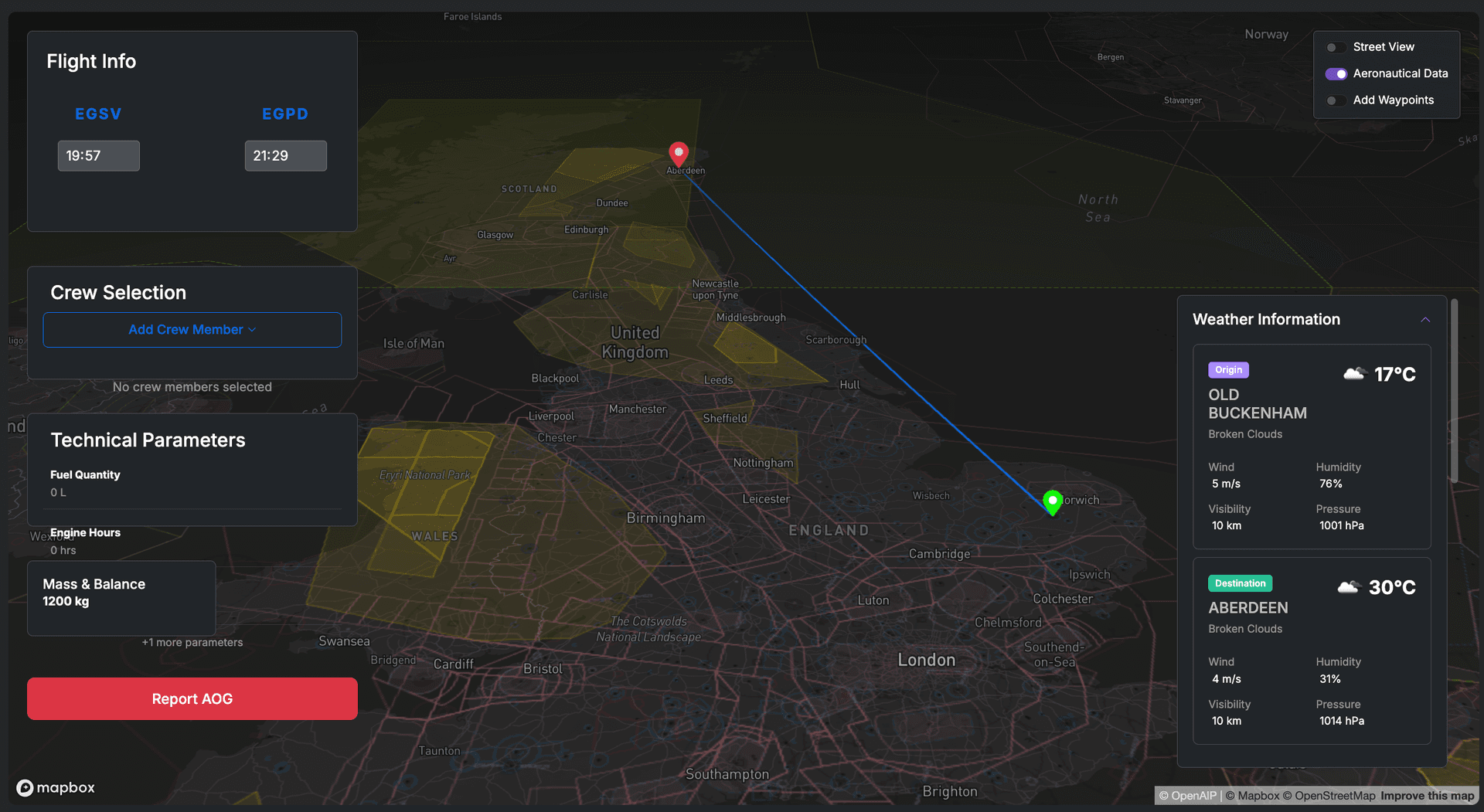The image size is (1484, 812).
Task: Click the weather panel scrollbar
Action: pos(1454,391)
